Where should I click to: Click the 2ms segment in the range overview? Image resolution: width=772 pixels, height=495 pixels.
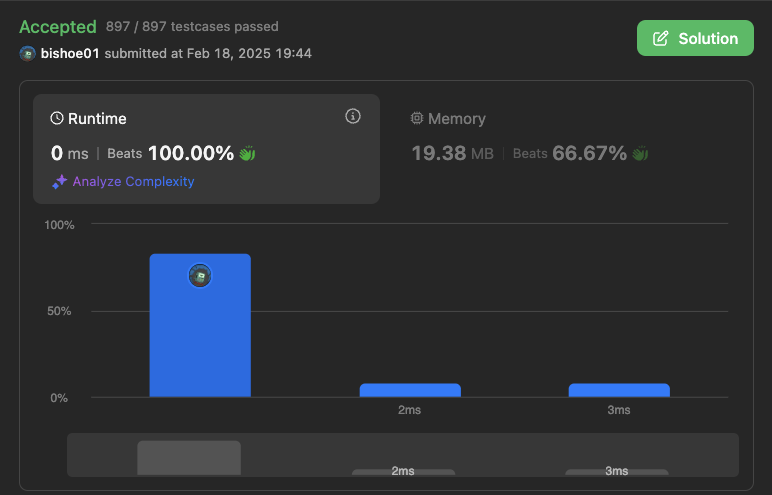click(403, 472)
